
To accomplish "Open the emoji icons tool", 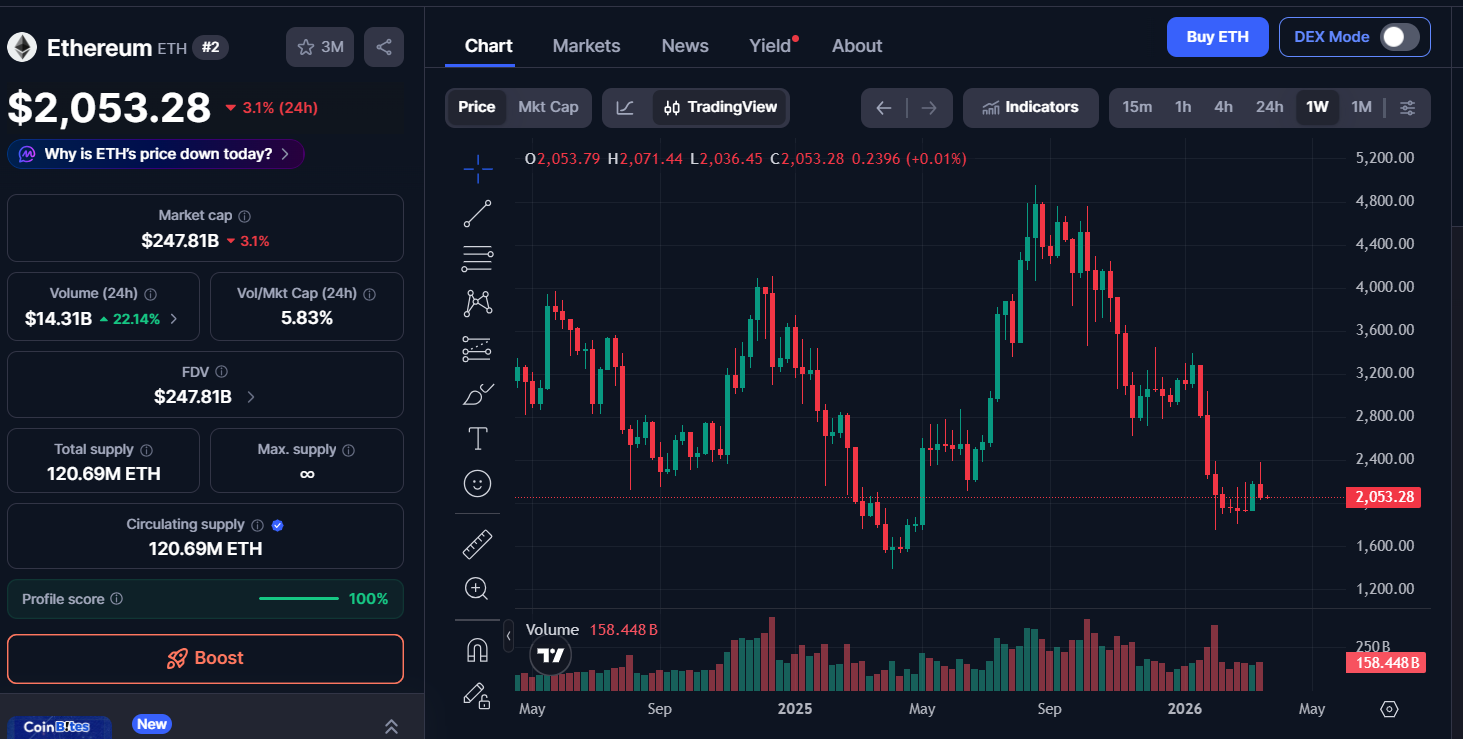I will (478, 484).
